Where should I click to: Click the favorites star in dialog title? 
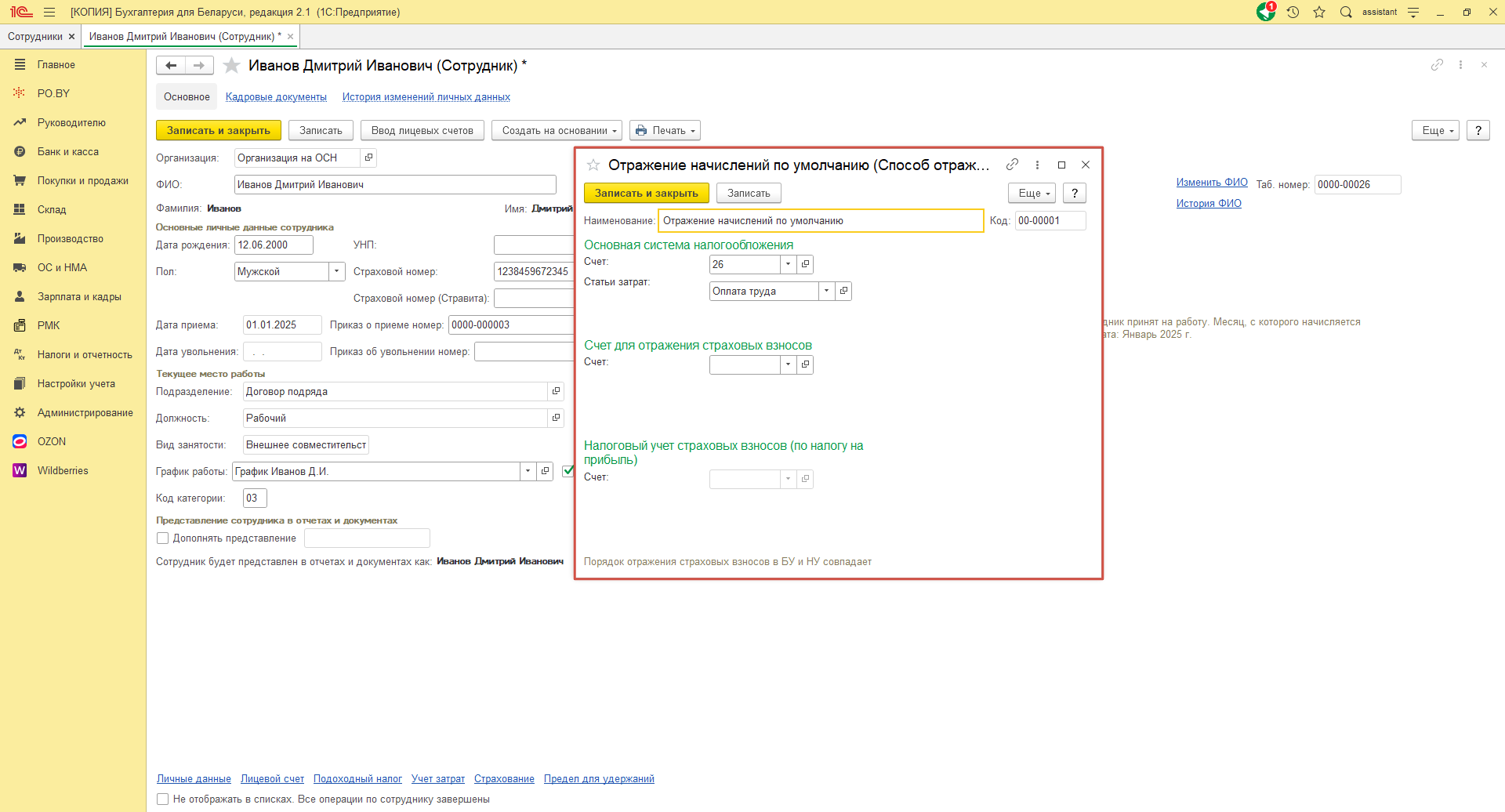(593, 165)
